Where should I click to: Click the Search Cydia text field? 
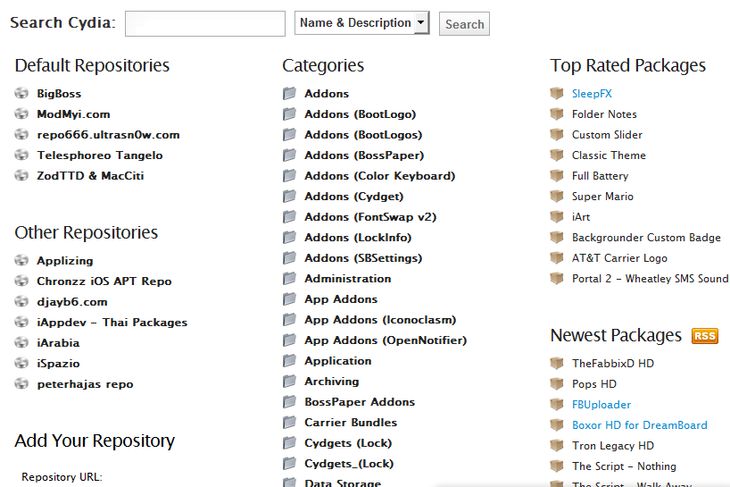[x=205, y=24]
